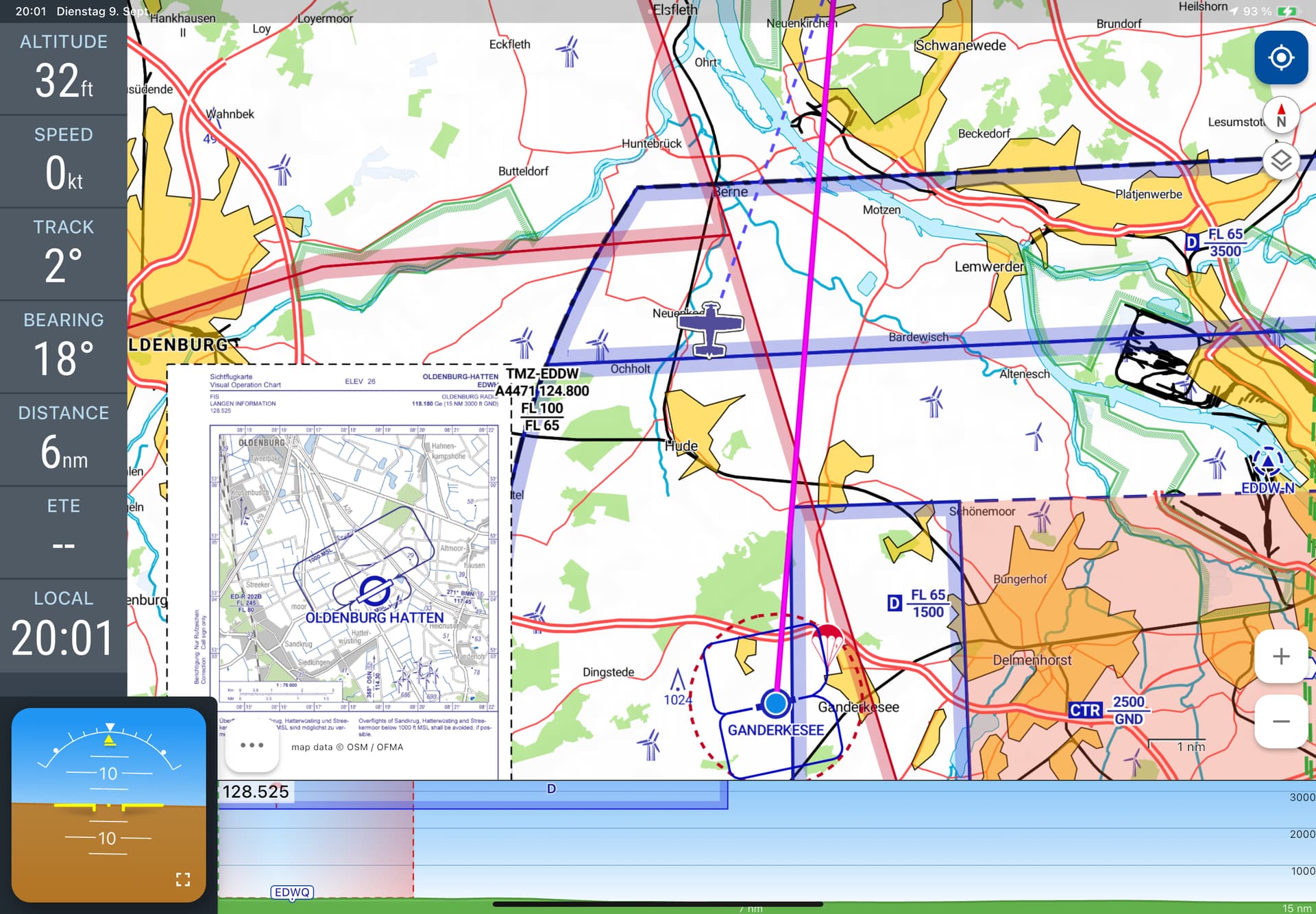1316x914 pixels.
Task: Tap the 1024 obstacle symbol near Dingstede
Action: click(x=677, y=682)
